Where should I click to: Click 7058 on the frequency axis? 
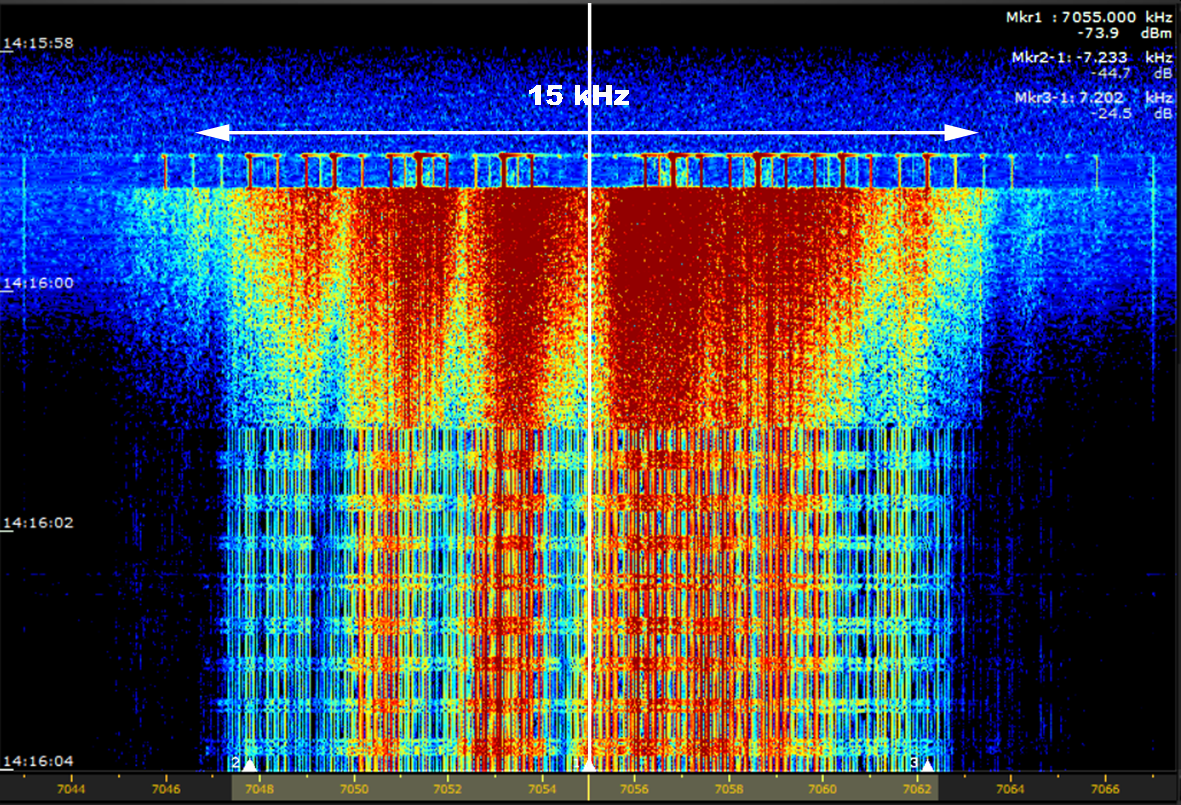(729, 789)
